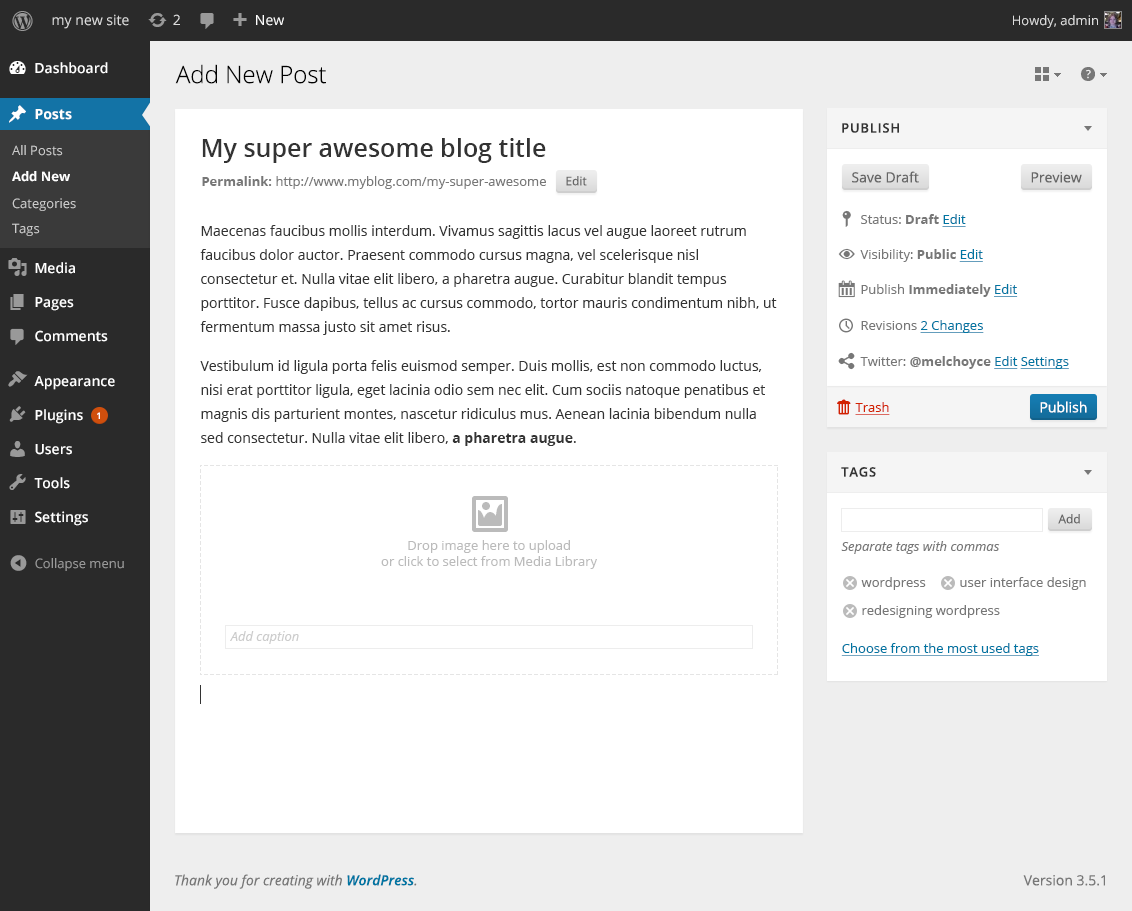This screenshot has width=1132, height=911.
Task: Click the permalink URL text
Action: point(411,181)
